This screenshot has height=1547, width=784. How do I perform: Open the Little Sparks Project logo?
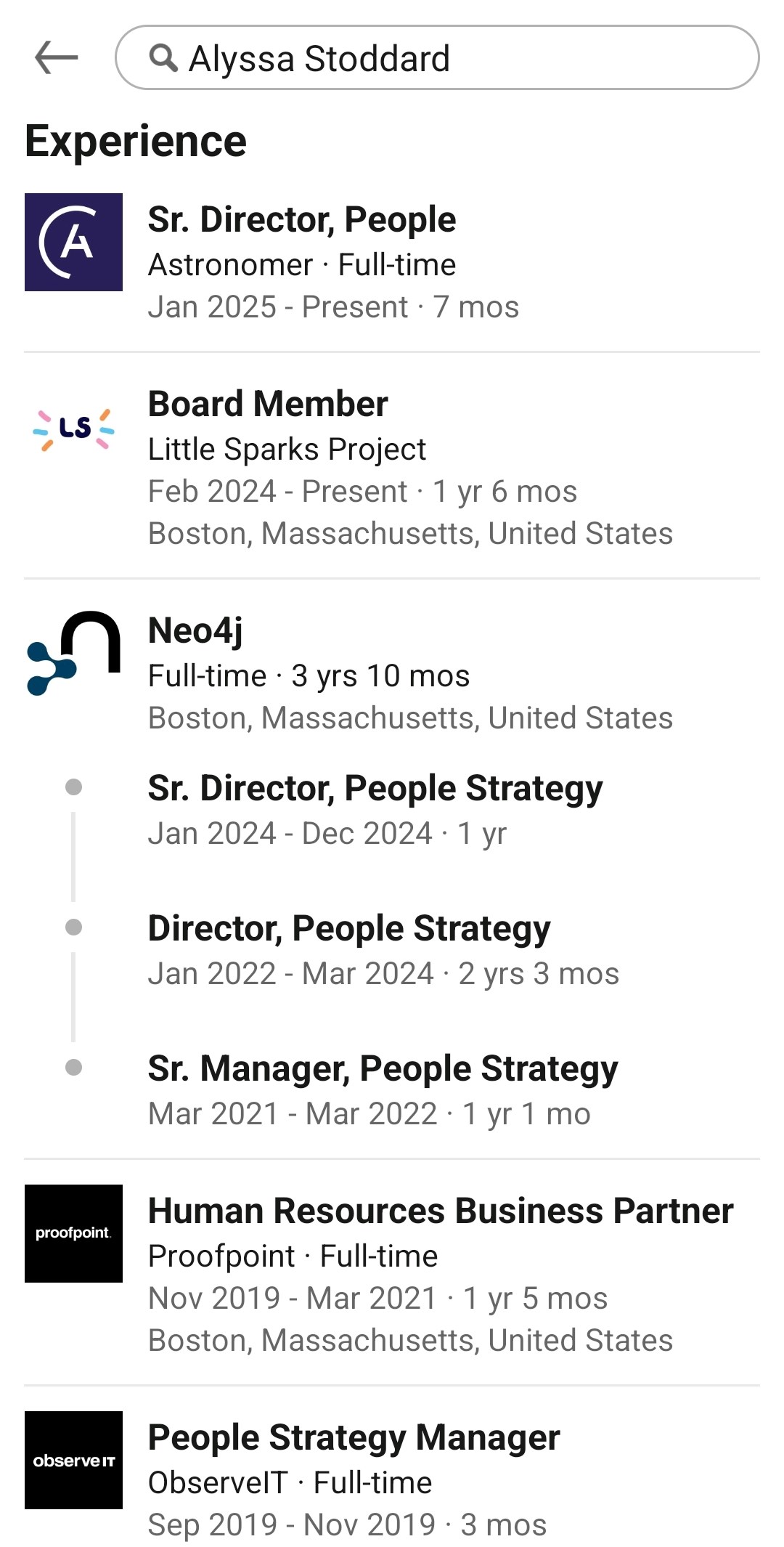point(73,429)
